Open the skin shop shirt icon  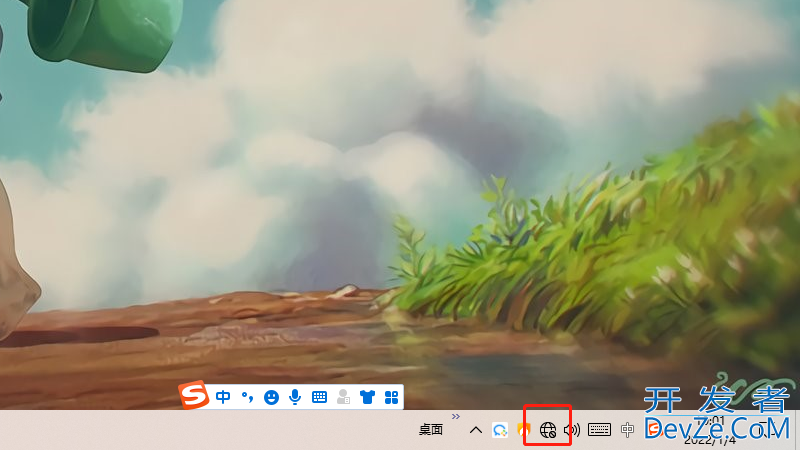pyautogui.click(x=367, y=397)
